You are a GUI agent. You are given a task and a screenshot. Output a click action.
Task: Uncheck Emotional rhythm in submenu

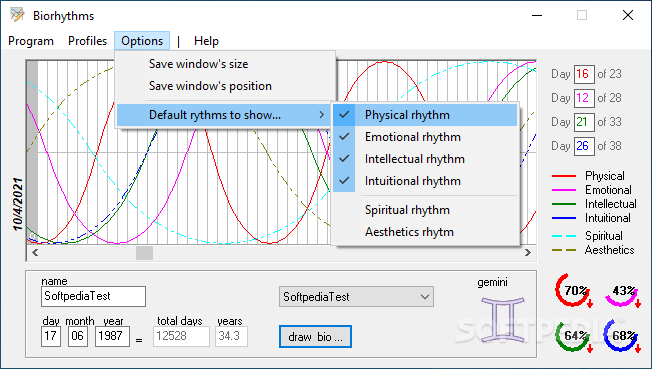[x=425, y=137]
